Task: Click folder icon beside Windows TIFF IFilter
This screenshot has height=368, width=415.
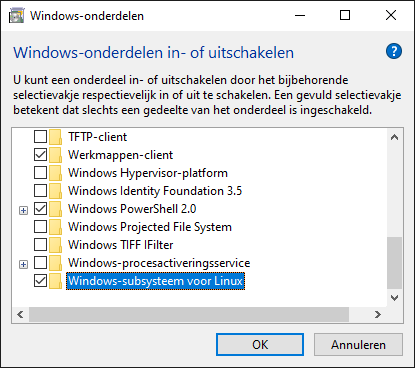Action: 55,245
